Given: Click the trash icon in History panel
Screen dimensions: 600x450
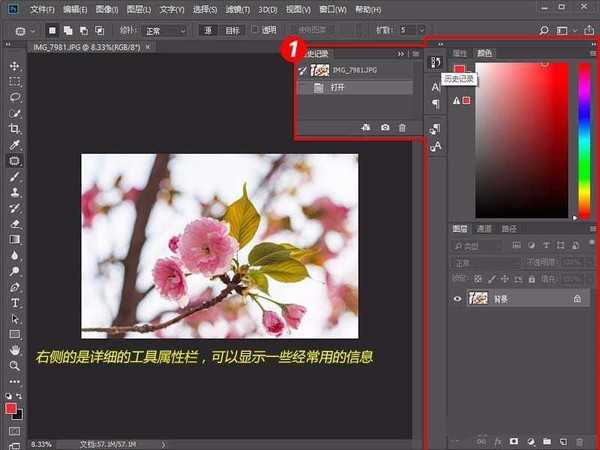Looking at the screenshot, I should pos(402,128).
